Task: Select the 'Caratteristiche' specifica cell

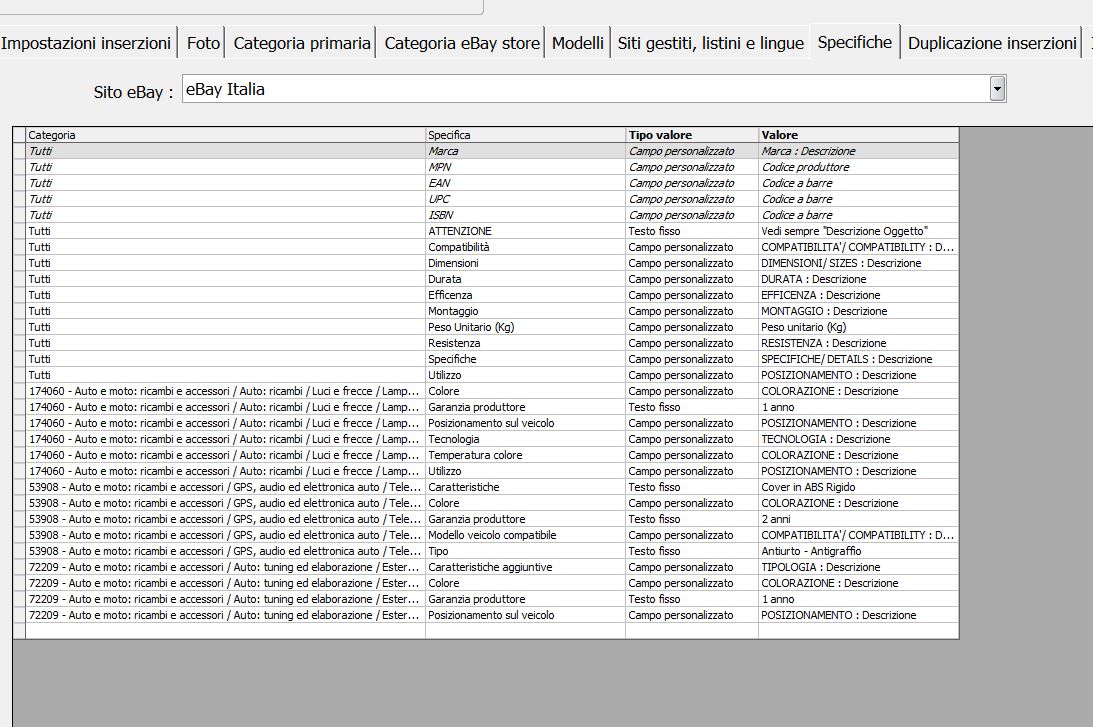Action: (x=526, y=488)
